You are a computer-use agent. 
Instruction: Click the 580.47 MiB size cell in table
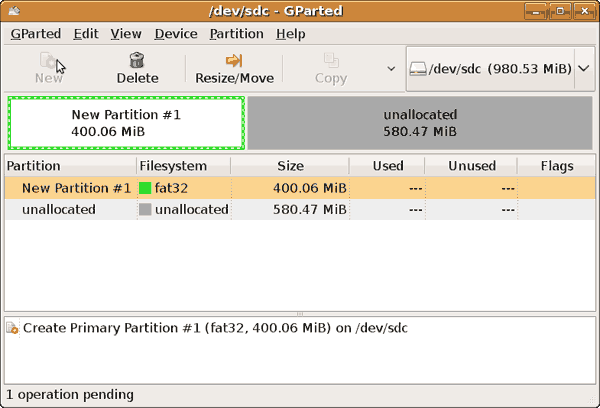pos(310,209)
